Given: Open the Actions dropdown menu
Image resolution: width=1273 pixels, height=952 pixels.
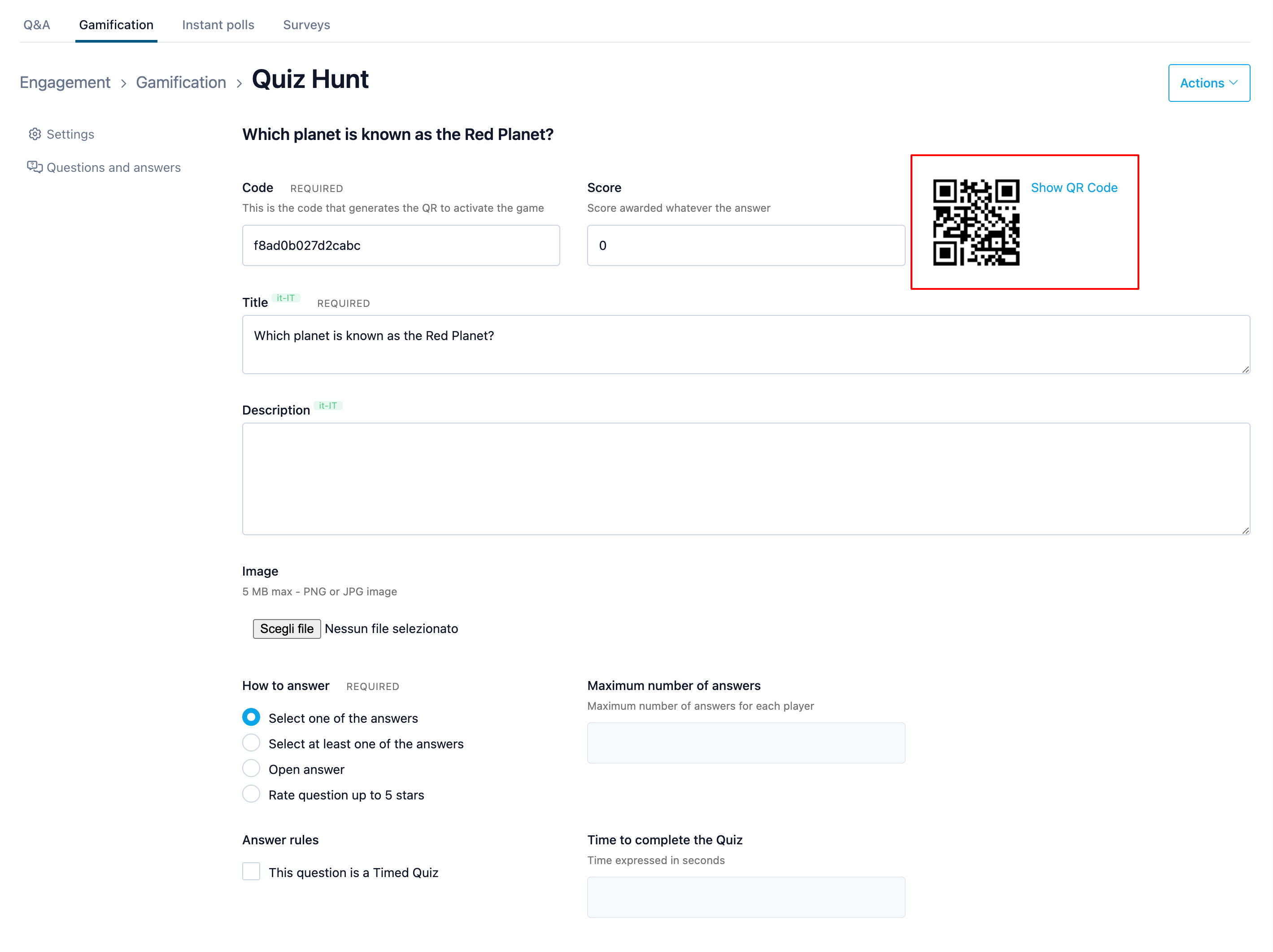Looking at the screenshot, I should pyautogui.click(x=1208, y=83).
